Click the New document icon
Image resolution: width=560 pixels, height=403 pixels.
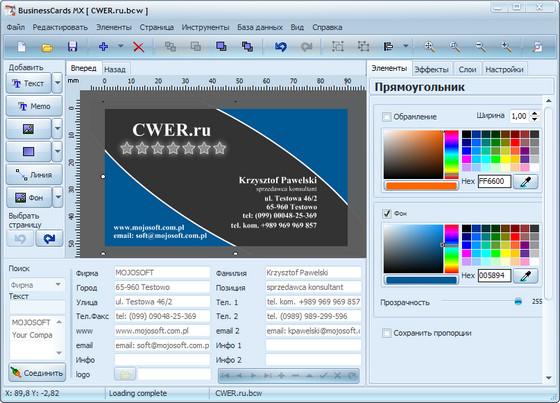22,47
